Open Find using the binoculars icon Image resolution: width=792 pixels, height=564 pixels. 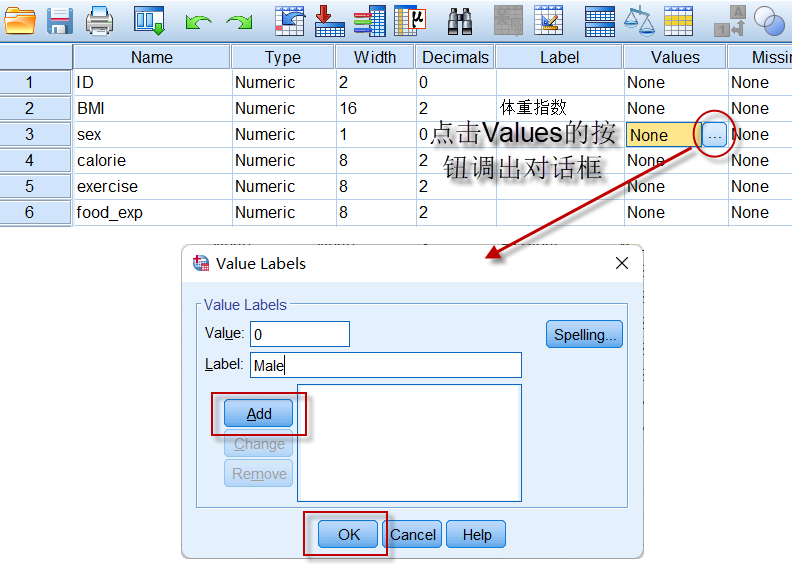pos(460,19)
